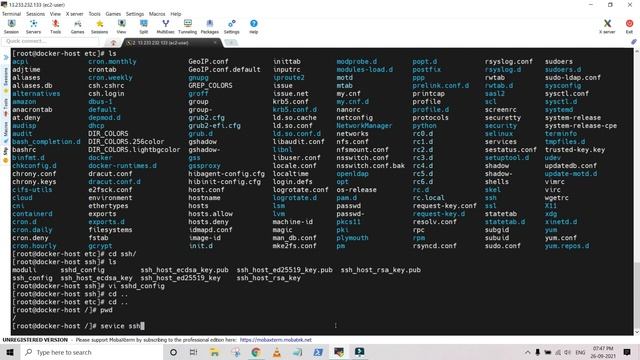
Task: Open the Macros menu
Action: pos(157,14)
